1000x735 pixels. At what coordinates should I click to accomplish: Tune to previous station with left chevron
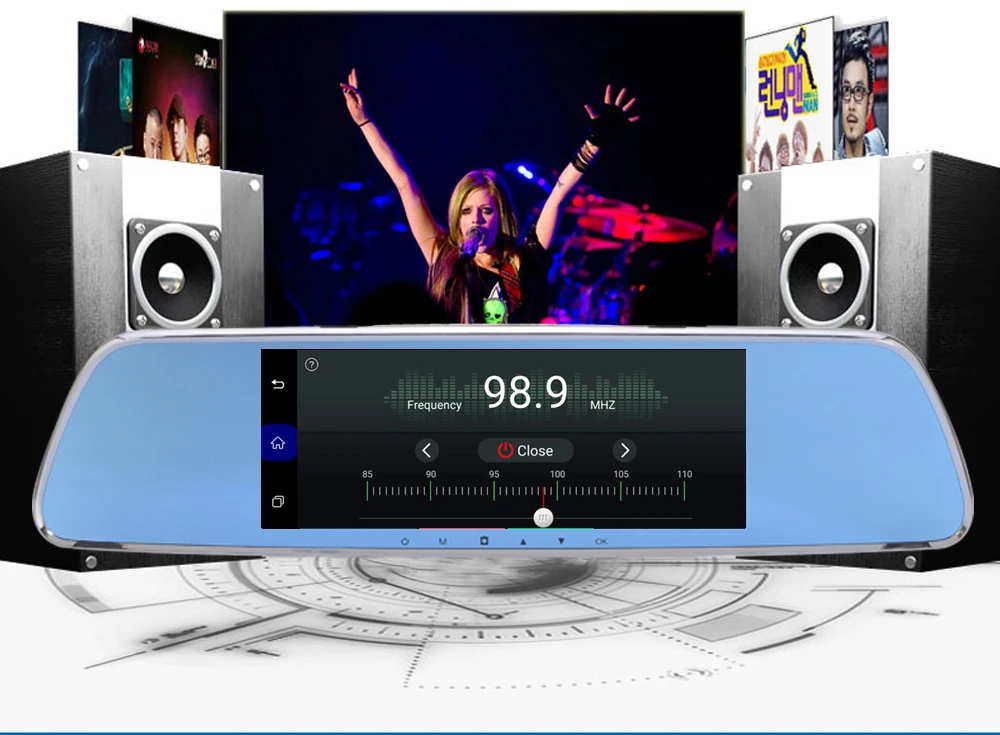coord(427,450)
